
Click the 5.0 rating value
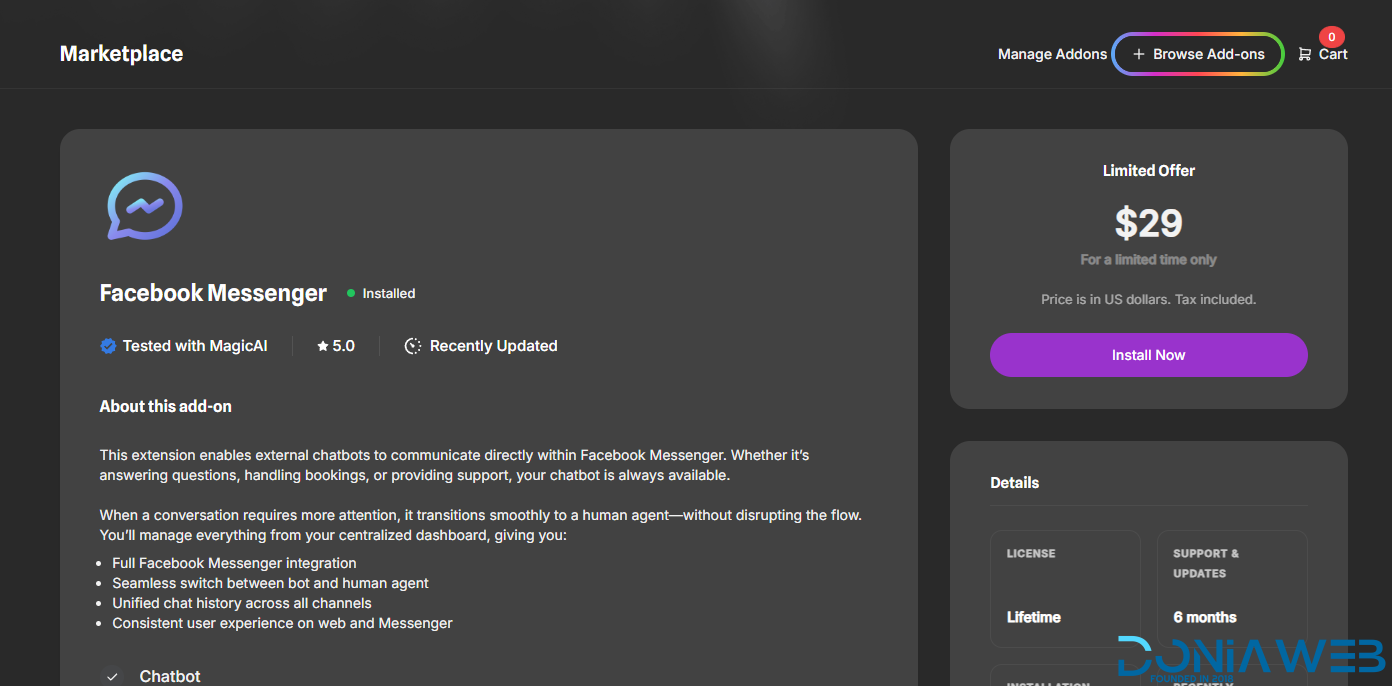(344, 346)
